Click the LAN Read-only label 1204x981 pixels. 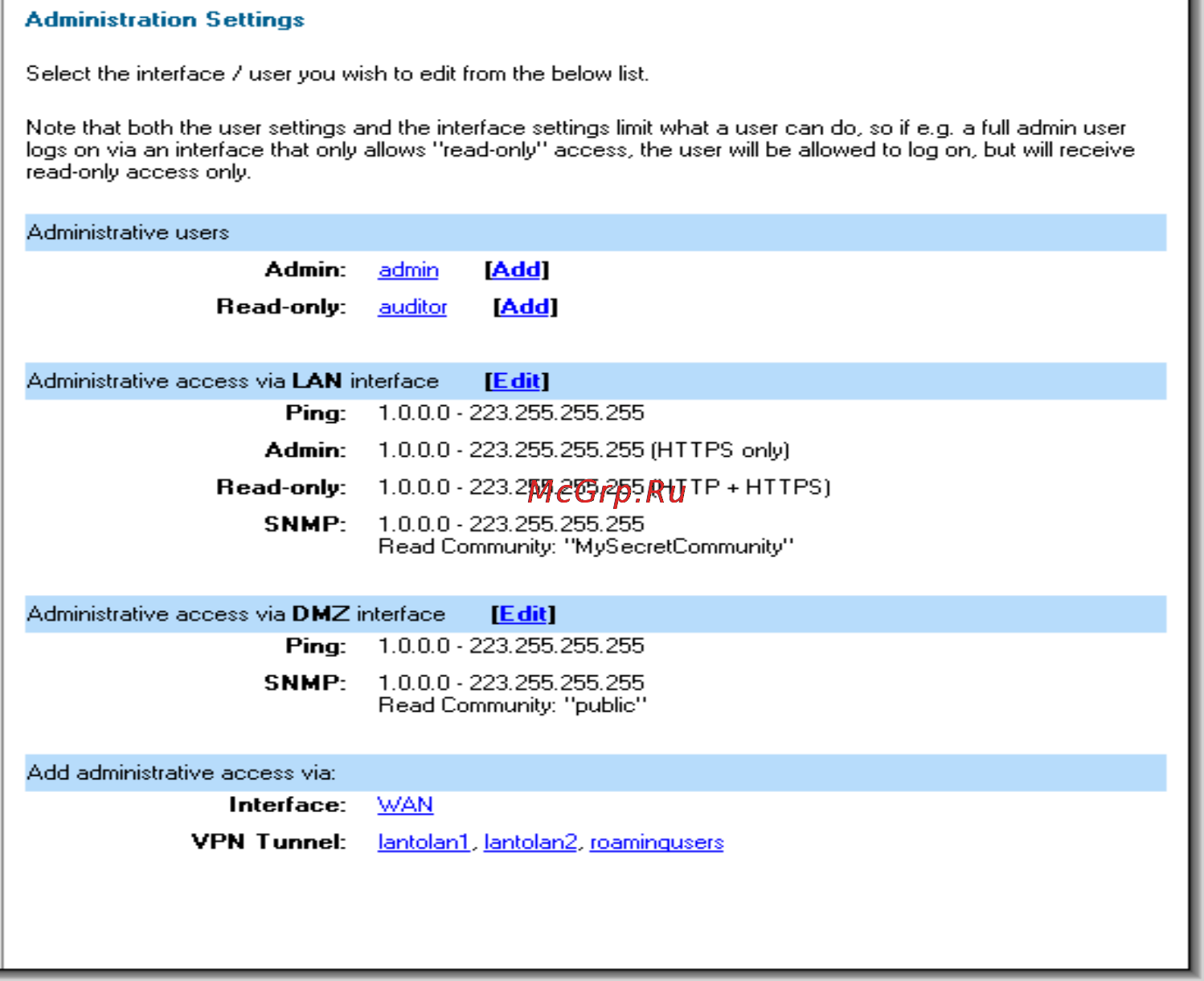click(281, 487)
